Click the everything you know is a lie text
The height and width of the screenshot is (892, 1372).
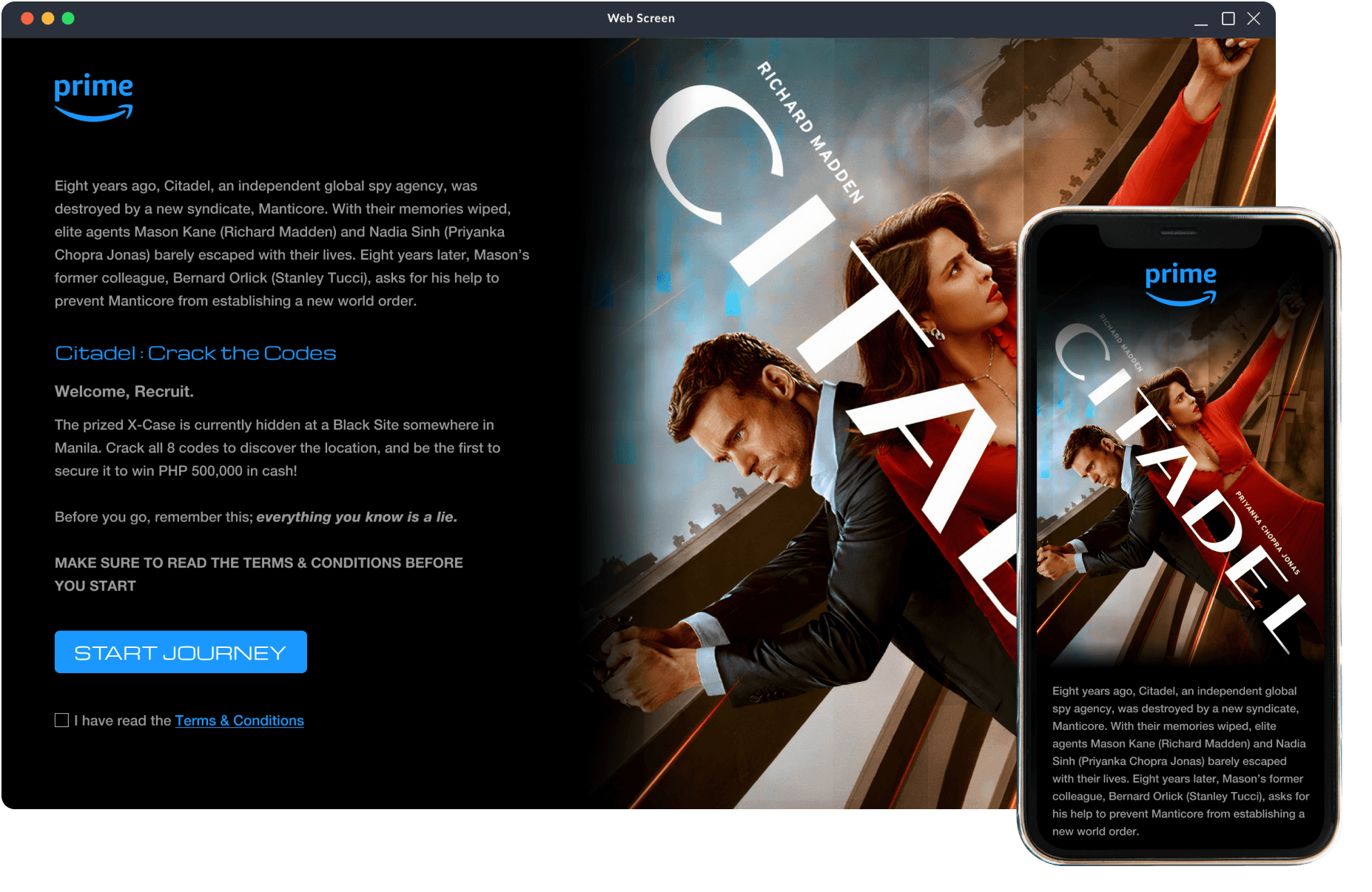coord(357,517)
